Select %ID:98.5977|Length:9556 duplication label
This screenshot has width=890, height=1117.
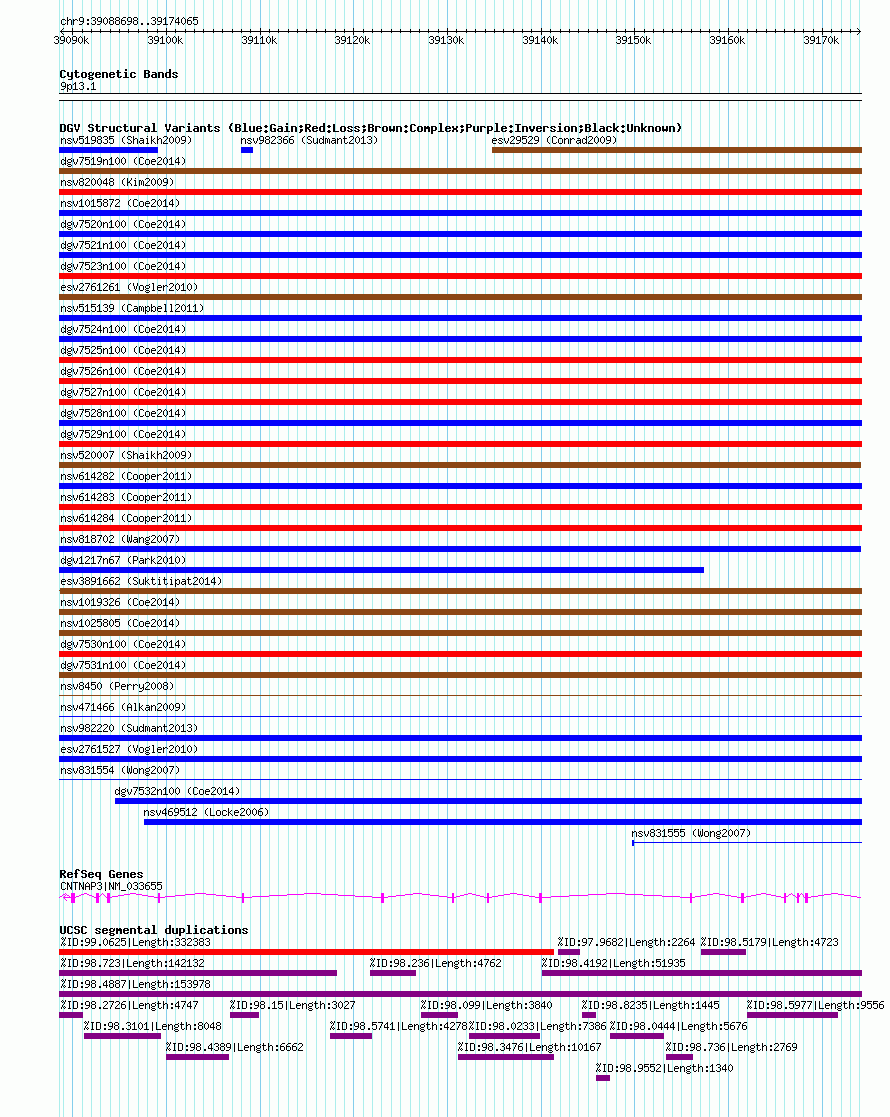pos(816,1006)
